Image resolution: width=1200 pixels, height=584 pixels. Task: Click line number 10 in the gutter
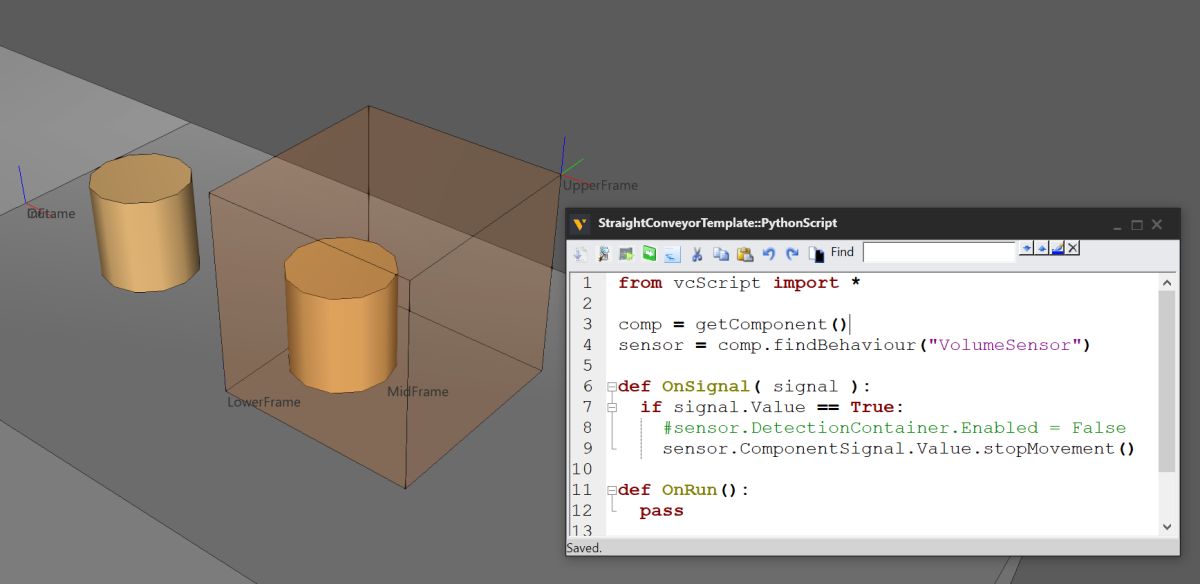[x=582, y=469]
